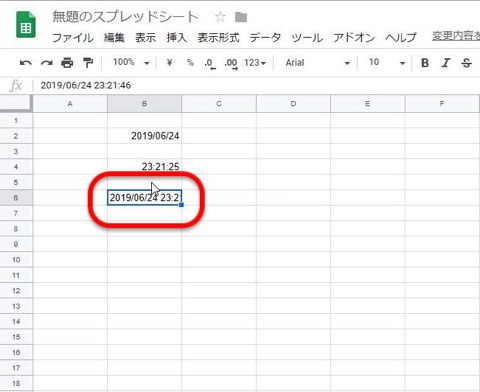Format as percent

(x=190, y=62)
